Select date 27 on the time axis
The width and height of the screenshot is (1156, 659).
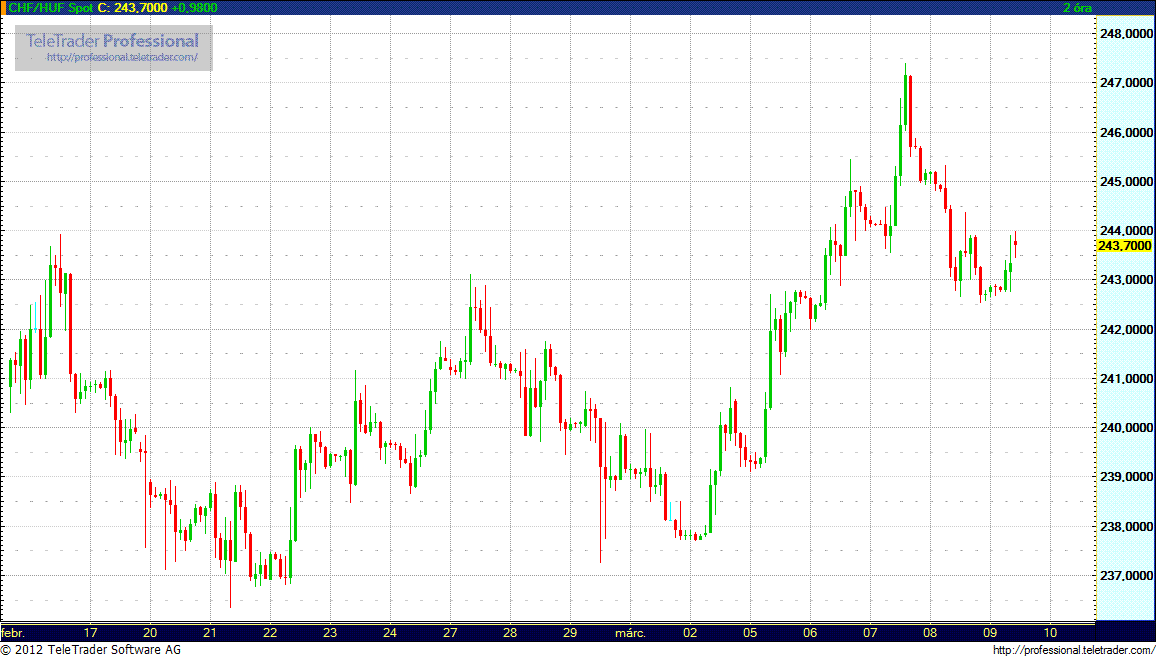tap(450, 633)
